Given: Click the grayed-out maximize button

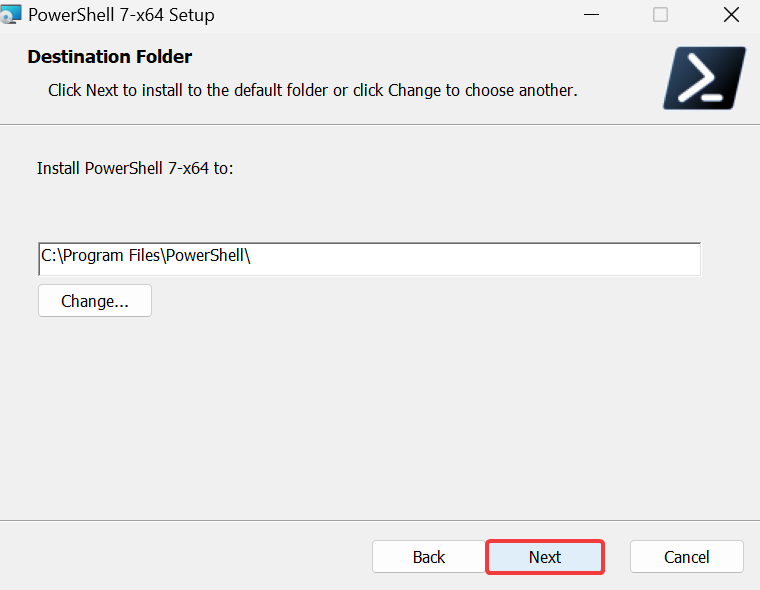Looking at the screenshot, I should tap(660, 15).
